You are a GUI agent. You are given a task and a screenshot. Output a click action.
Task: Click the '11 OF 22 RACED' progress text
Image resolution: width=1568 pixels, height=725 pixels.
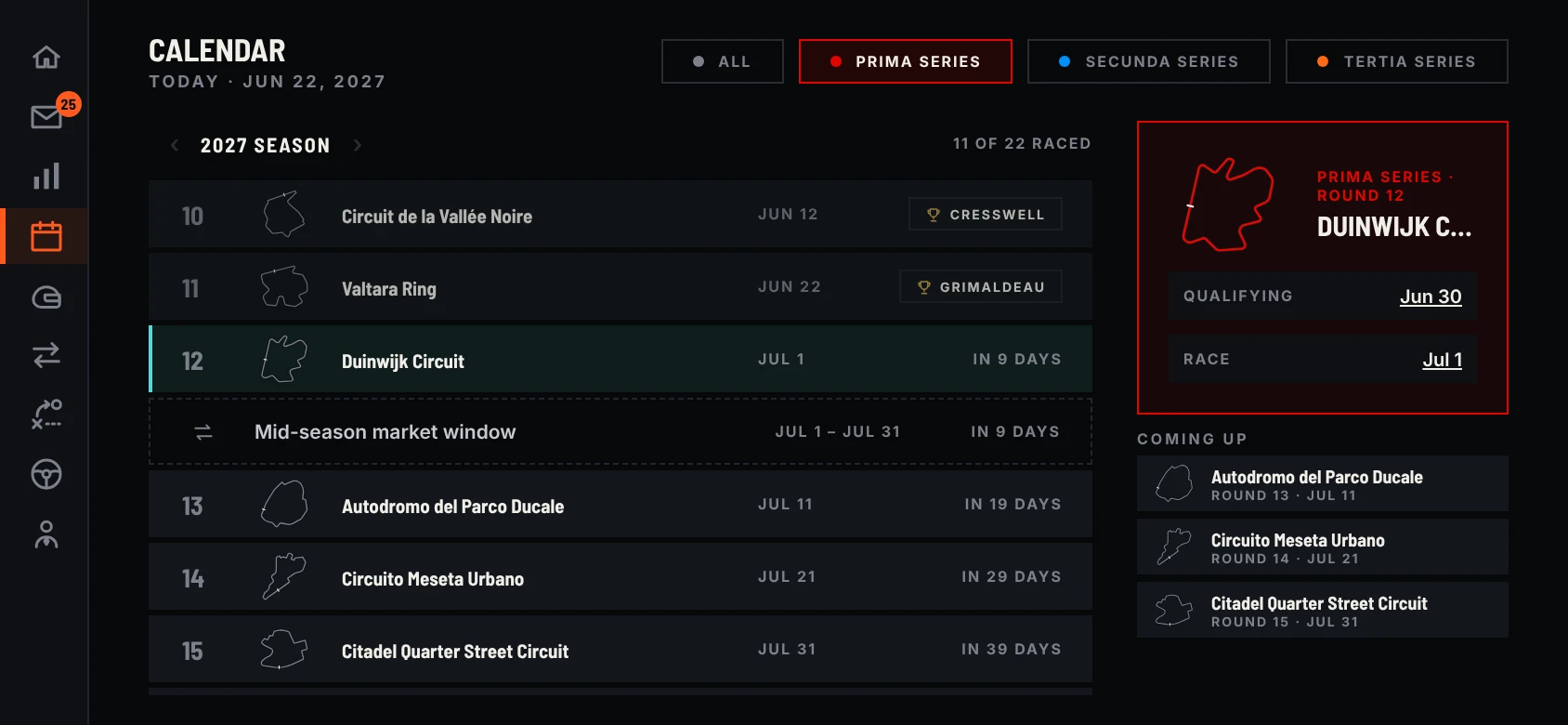[1022, 144]
